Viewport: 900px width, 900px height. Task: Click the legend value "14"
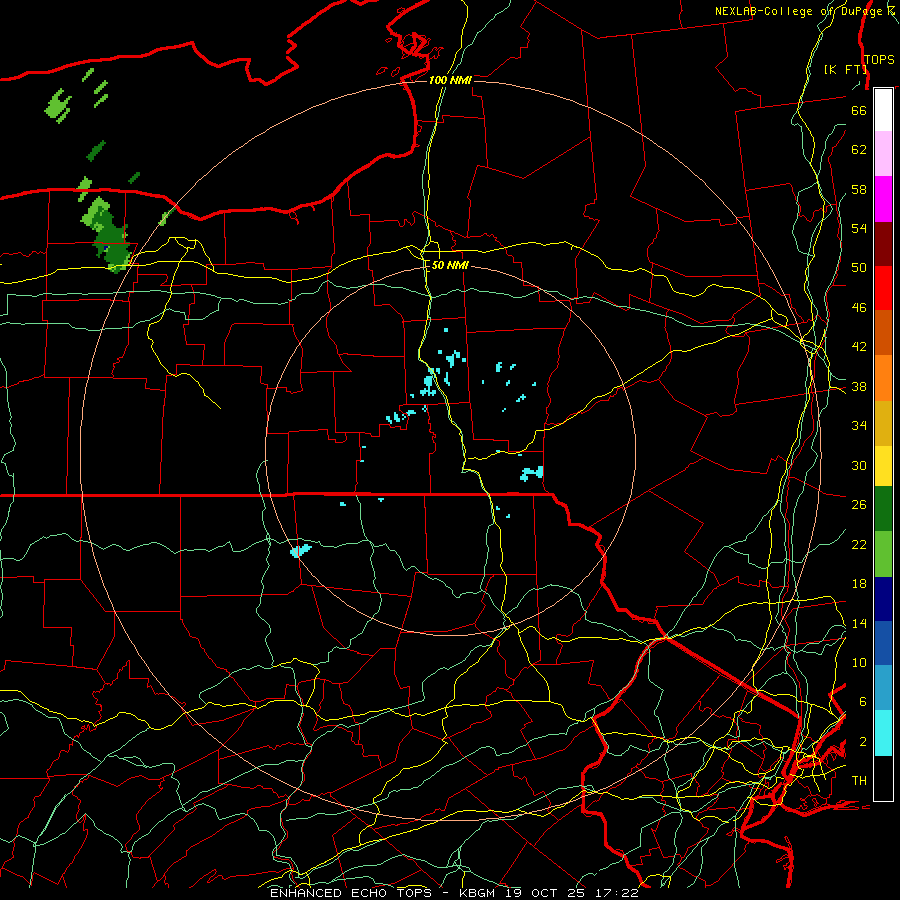[859, 623]
